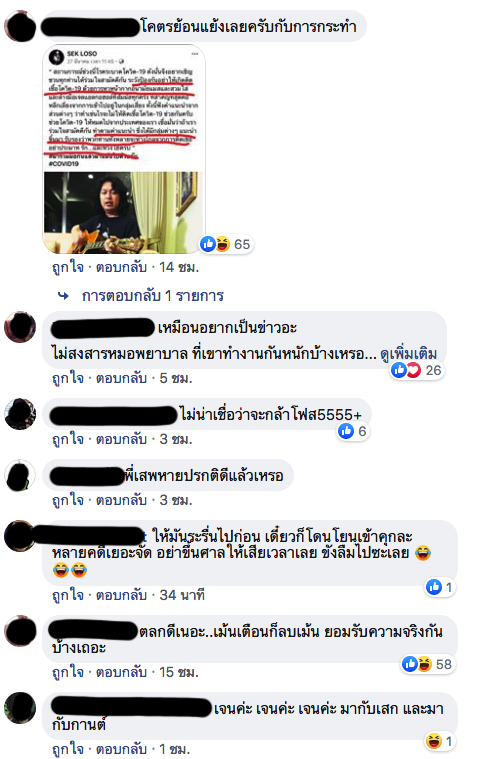Reply to the comment posted 15 ชม. ago
The image size is (486, 759).
(121, 672)
